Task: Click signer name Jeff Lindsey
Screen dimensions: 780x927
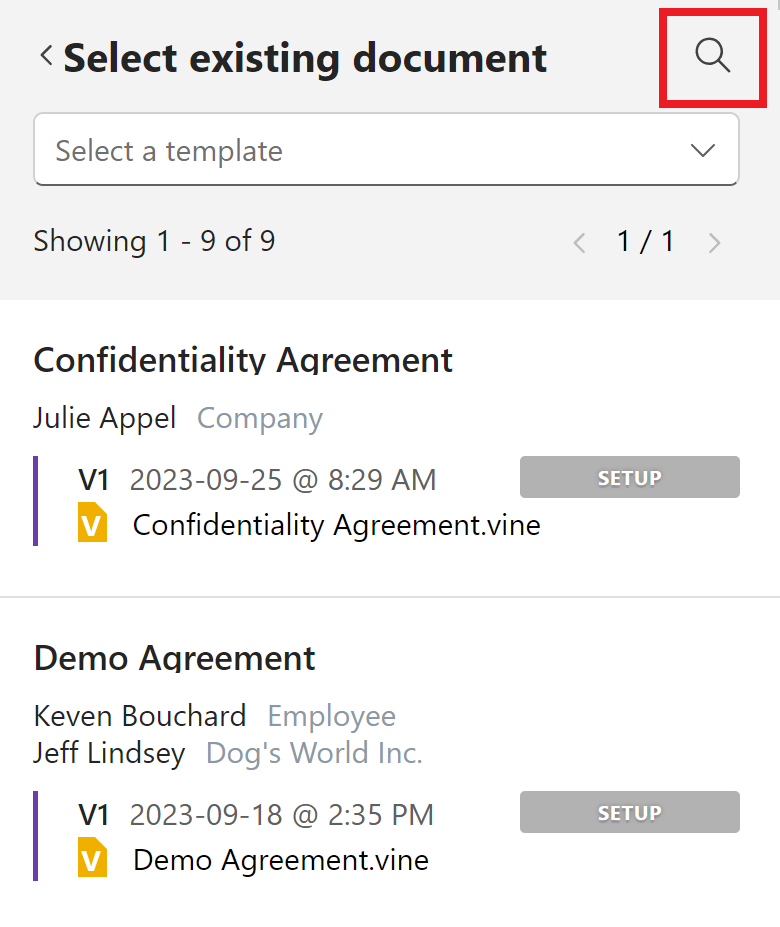Action: point(109,753)
